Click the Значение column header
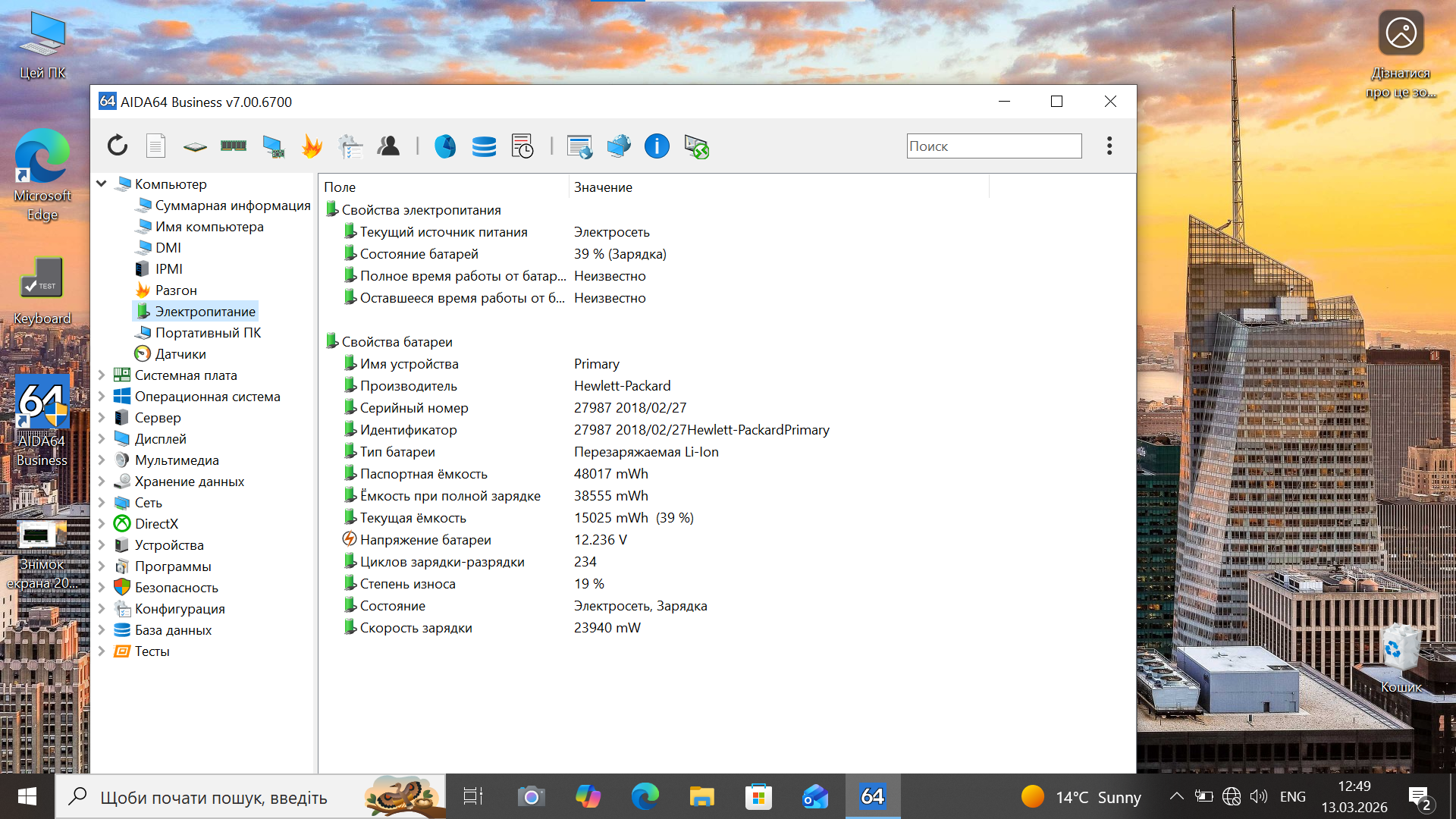The height and width of the screenshot is (819, 1456). click(603, 187)
